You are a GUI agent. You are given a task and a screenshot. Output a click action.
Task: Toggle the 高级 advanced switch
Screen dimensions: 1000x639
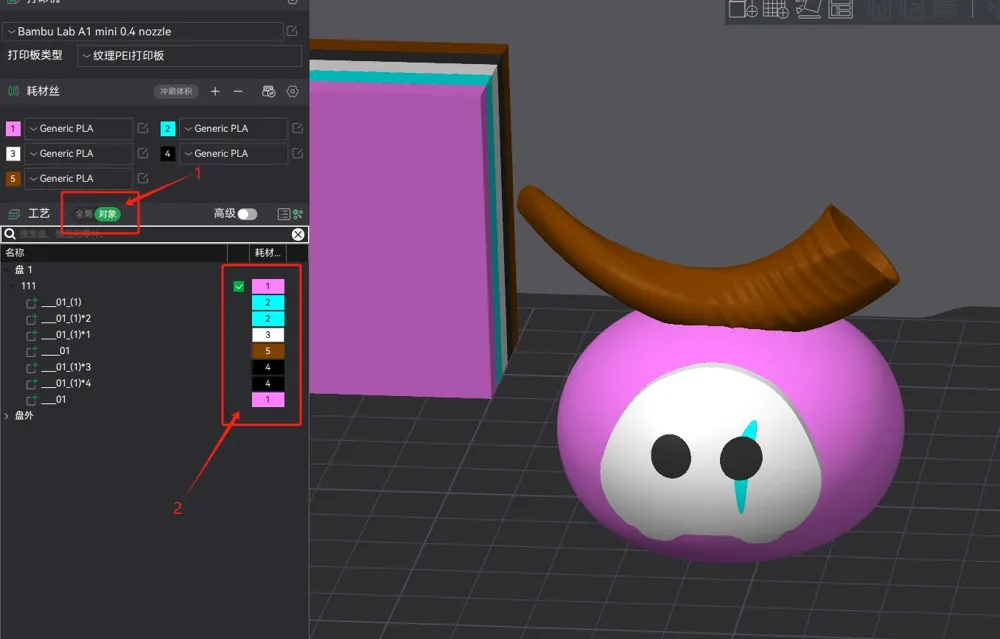247,214
